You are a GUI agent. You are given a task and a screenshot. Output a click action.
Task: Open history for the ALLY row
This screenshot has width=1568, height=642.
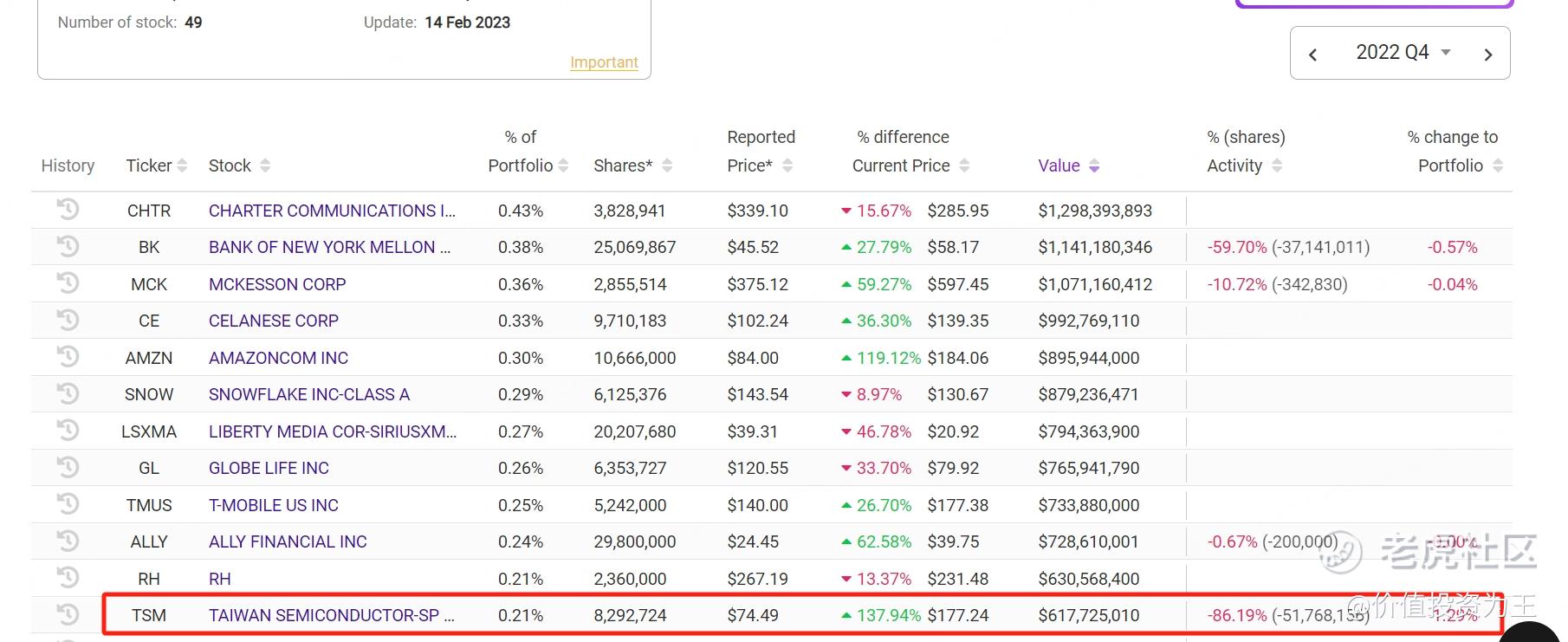(68, 541)
